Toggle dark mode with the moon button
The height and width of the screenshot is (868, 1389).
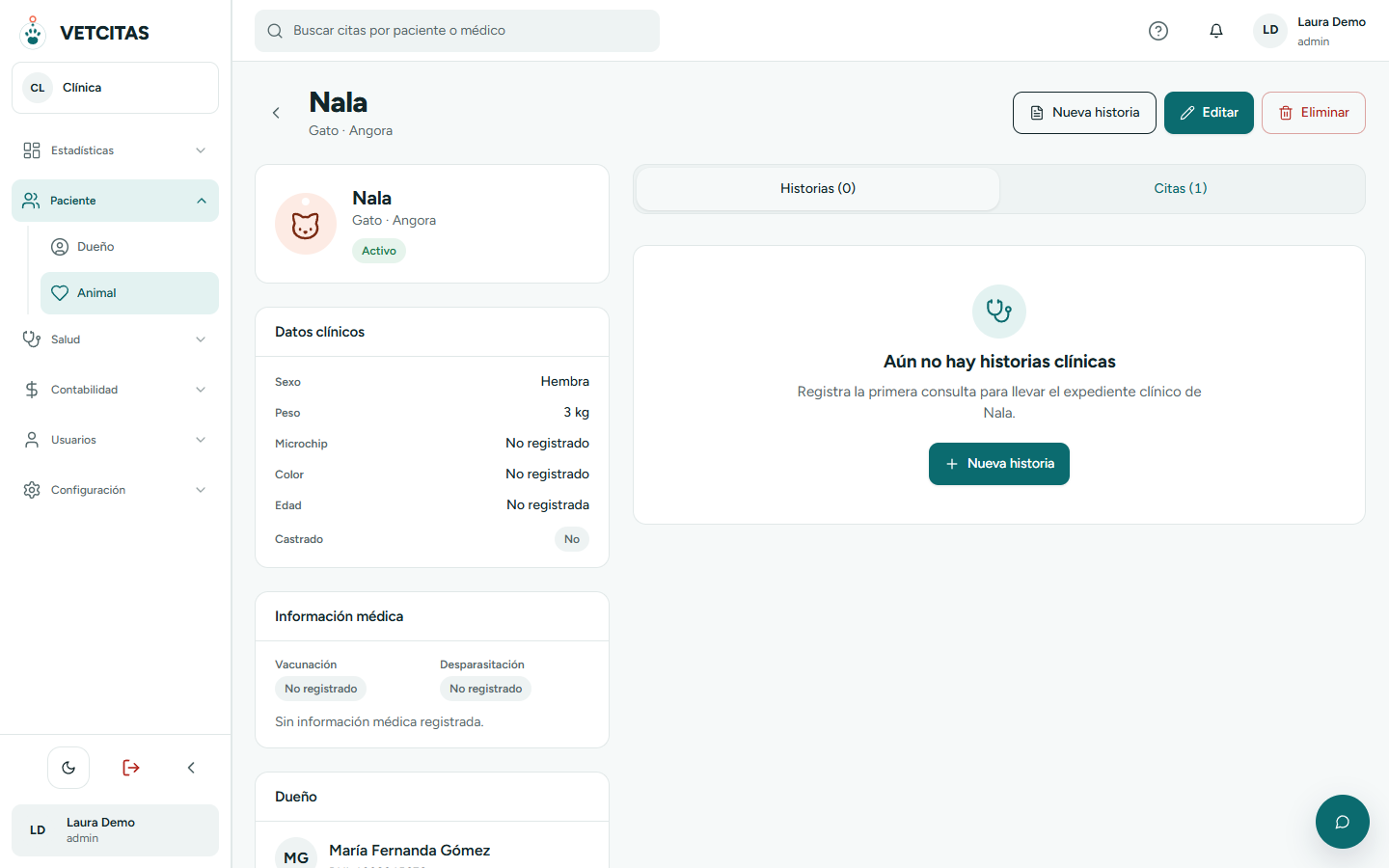pos(68,768)
